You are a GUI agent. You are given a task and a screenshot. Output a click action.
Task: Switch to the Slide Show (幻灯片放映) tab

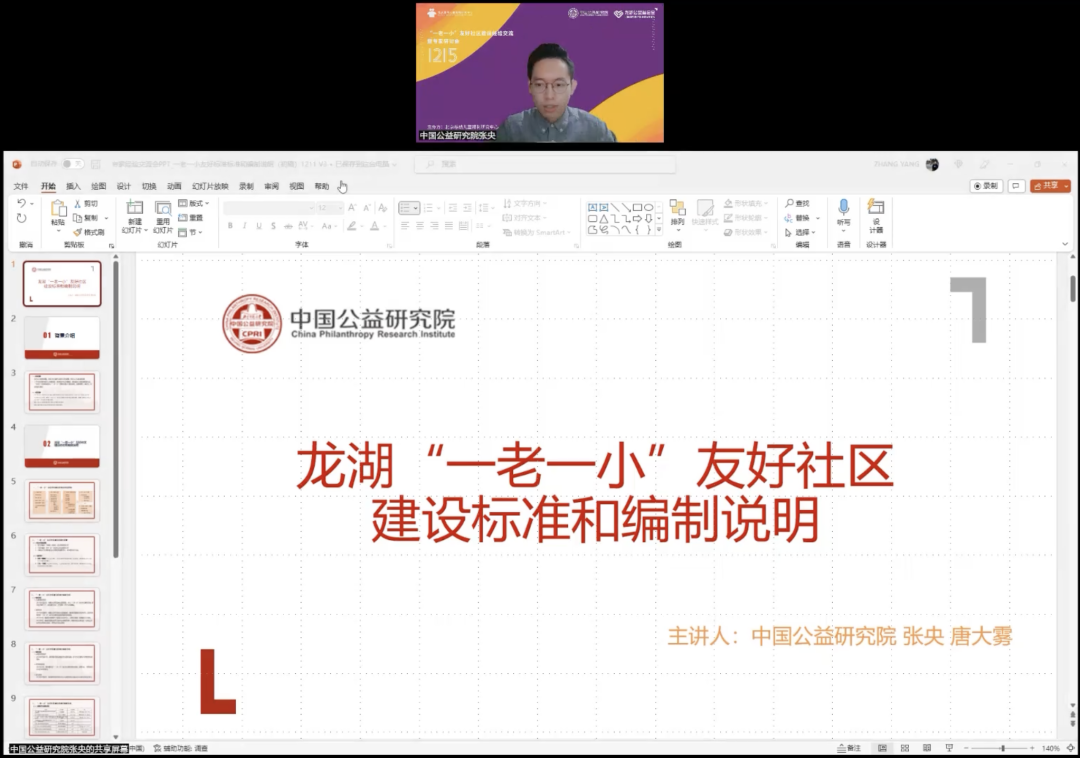(210, 186)
